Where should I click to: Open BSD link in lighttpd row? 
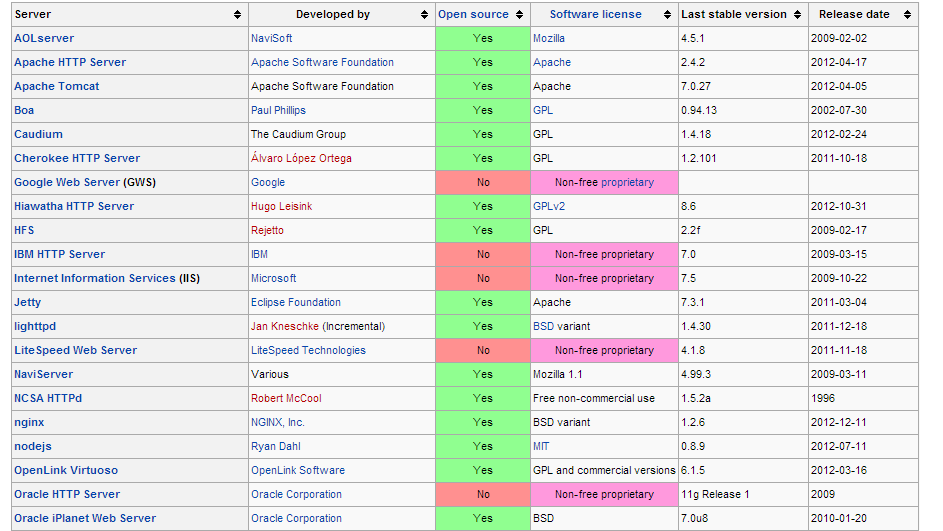[544, 327]
